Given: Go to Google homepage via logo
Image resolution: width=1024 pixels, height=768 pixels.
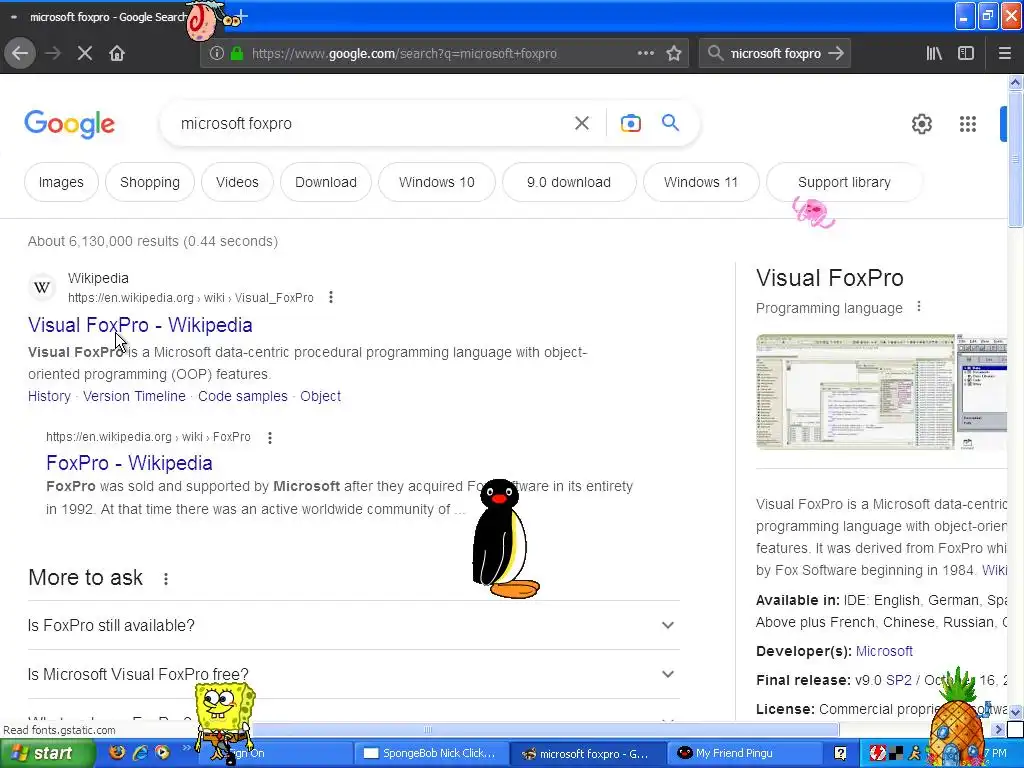Looking at the screenshot, I should [x=69, y=124].
